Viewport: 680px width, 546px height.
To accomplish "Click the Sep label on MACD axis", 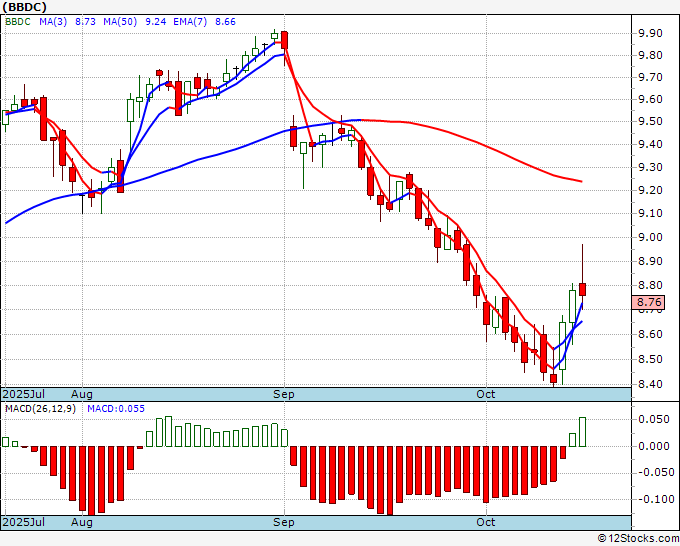I will click(284, 522).
